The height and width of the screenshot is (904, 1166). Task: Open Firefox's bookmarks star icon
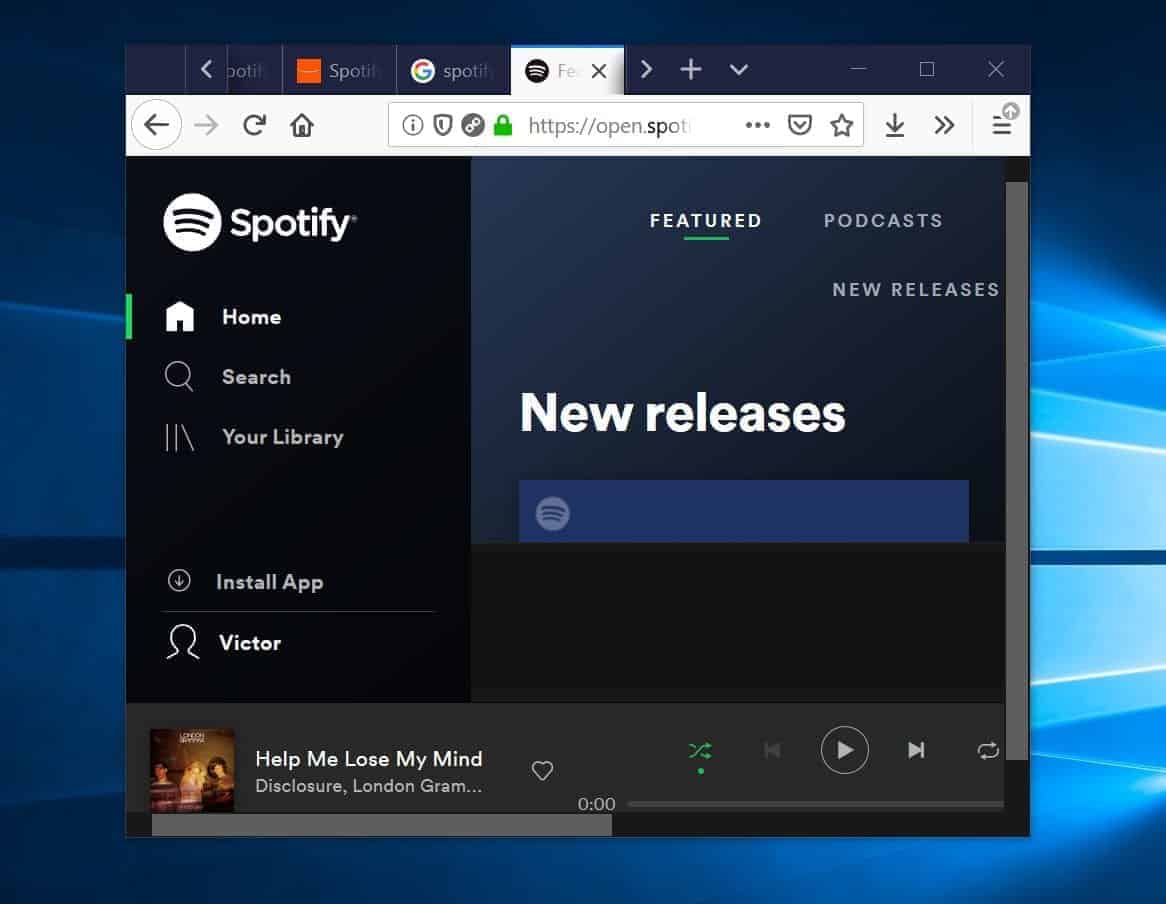point(841,124)
